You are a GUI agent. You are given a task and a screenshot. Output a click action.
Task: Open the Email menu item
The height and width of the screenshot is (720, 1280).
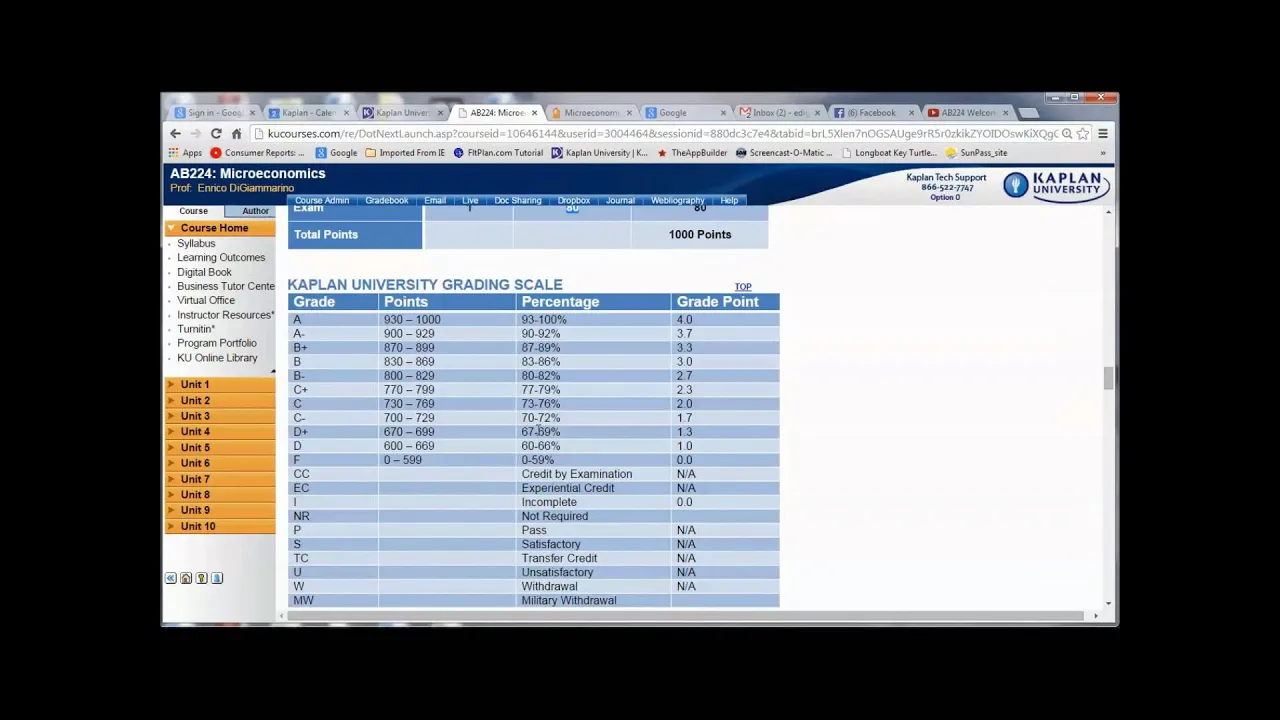435,200
